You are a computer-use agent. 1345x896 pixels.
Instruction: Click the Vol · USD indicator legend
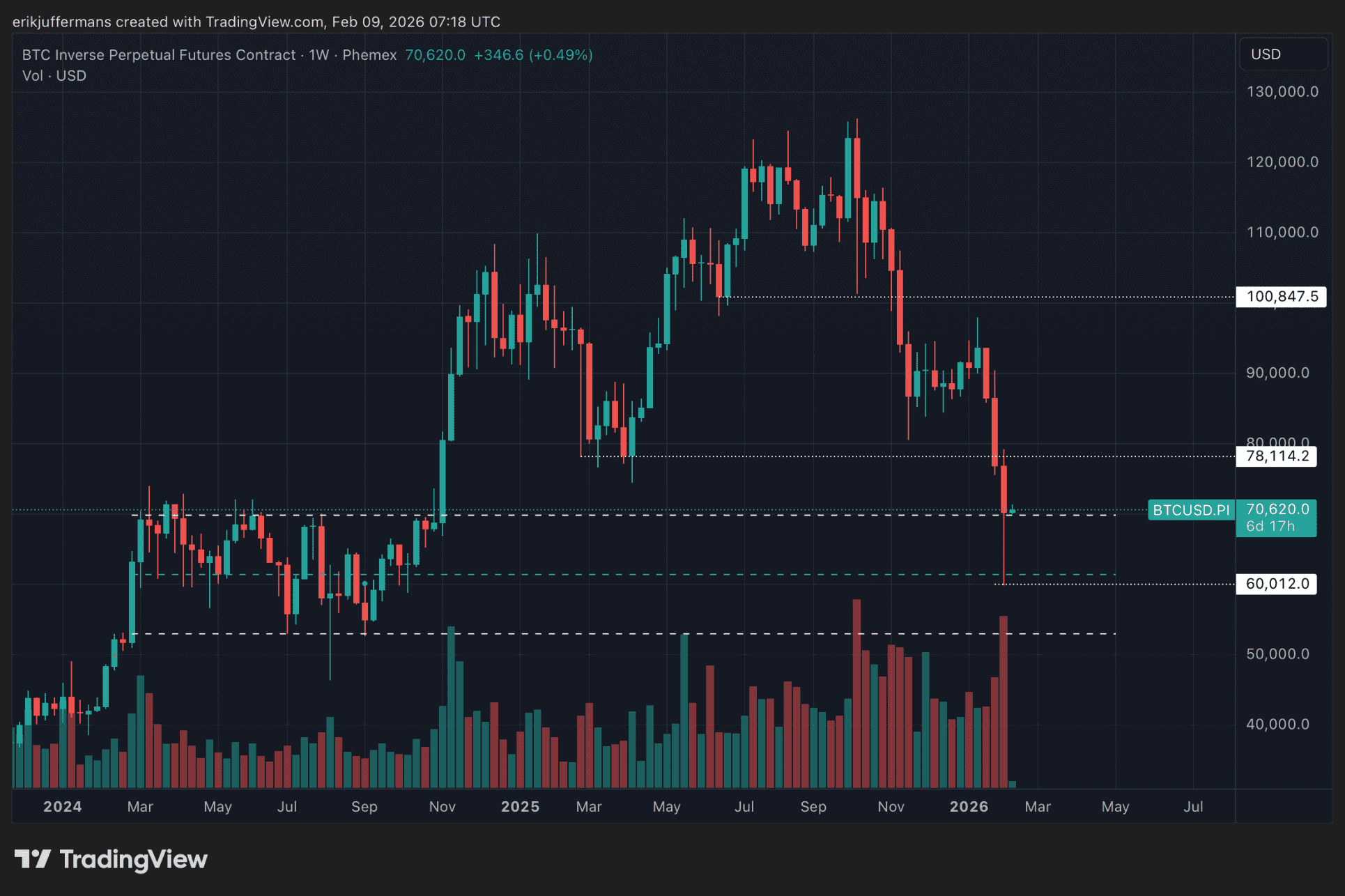(54, 76)
